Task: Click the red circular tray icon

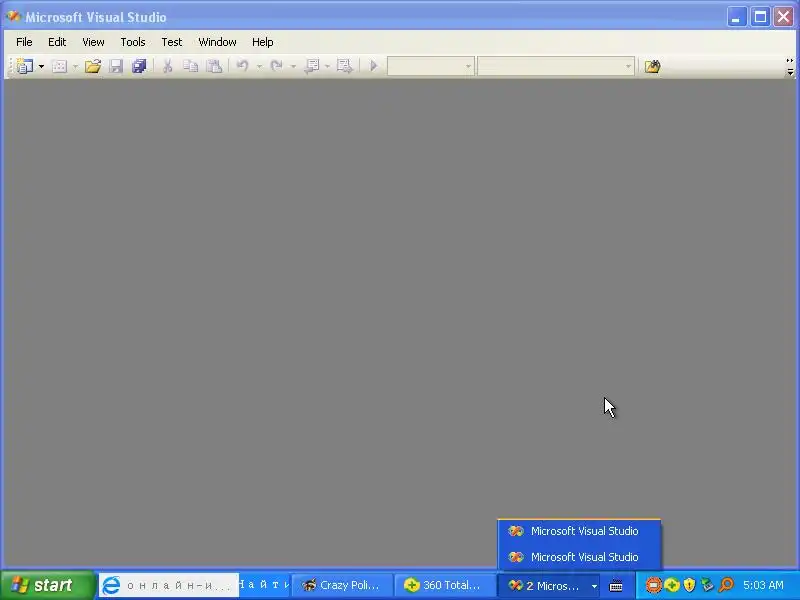Action: pyautogui.click(x=654, y=585)
